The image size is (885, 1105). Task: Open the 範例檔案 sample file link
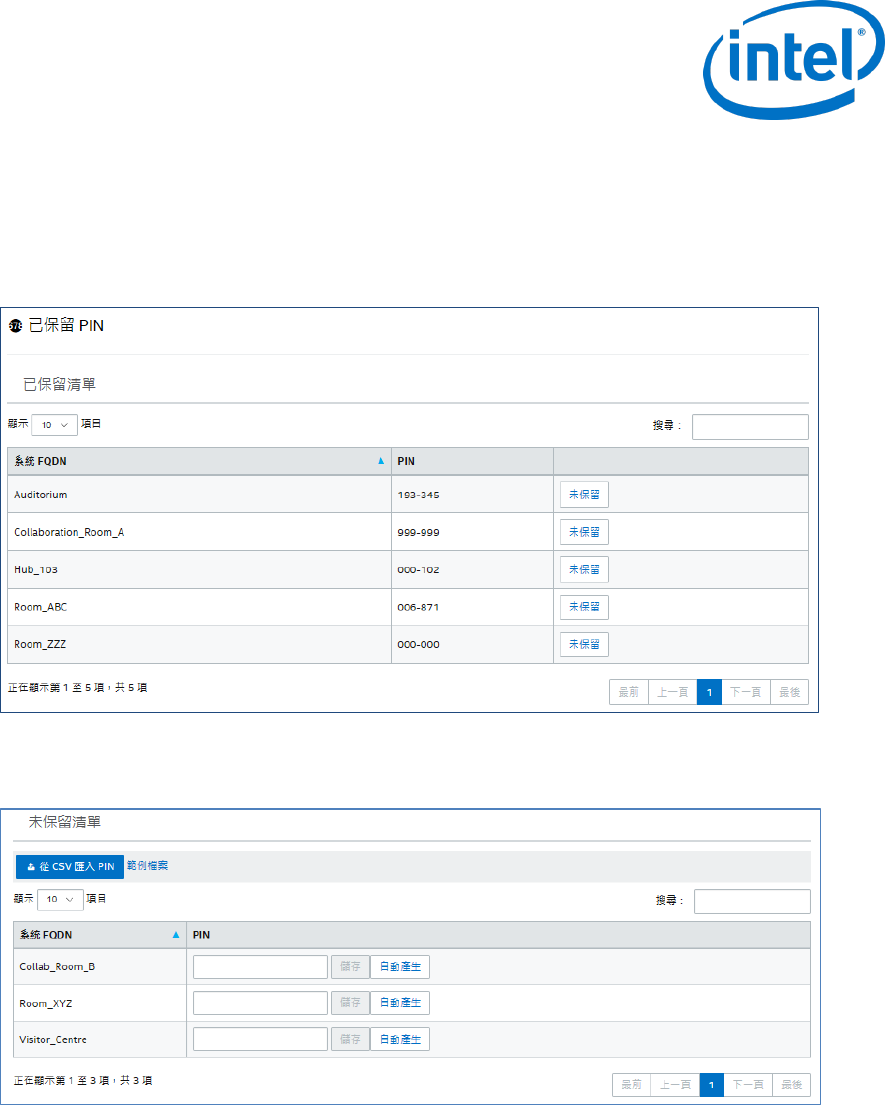coord(147,865)
